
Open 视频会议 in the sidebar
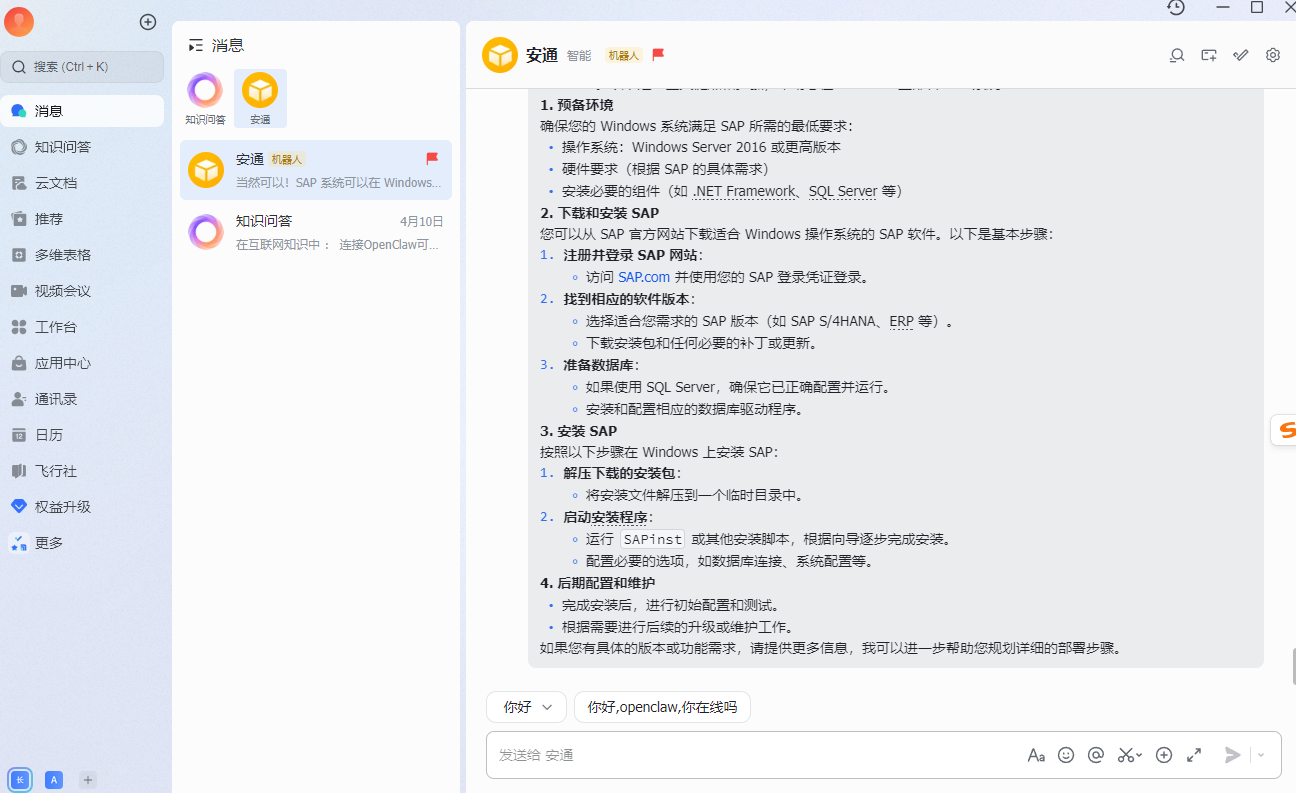coord(83,291)
